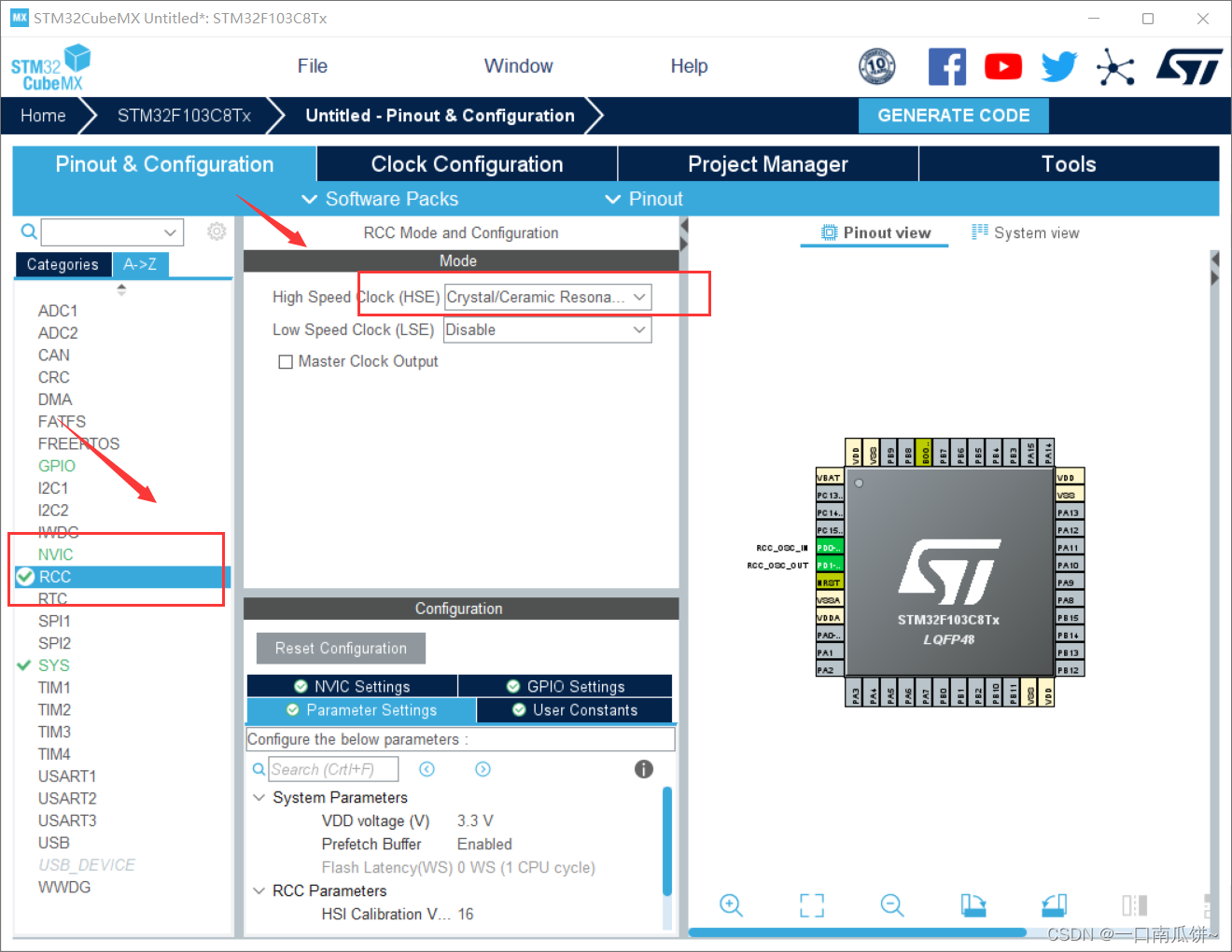Open the Twitter icon
Screen dimensions: 1232x952
coord(1058,67)
